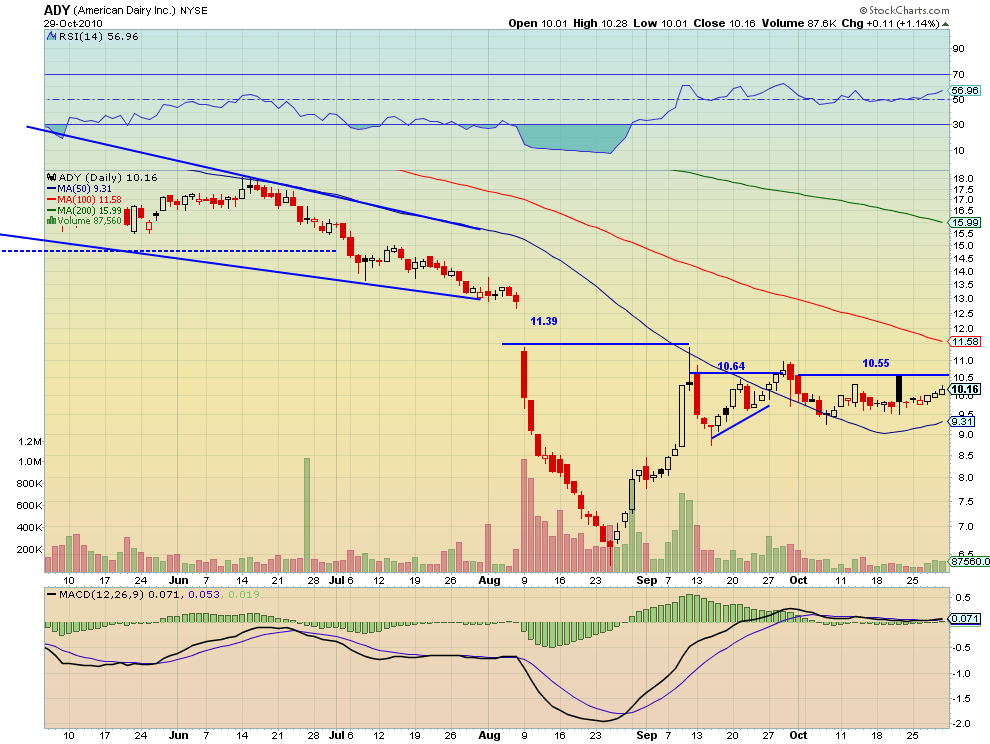The height and width of the screenshot is (744, 990).
Task: Click the MA(200) 15.99 price axis tag
Action: [x=965, y=222]
